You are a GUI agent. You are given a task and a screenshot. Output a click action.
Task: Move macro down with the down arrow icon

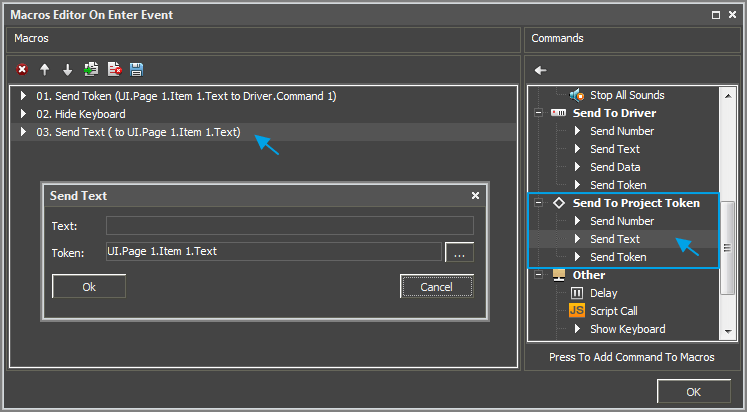point(68,70)
